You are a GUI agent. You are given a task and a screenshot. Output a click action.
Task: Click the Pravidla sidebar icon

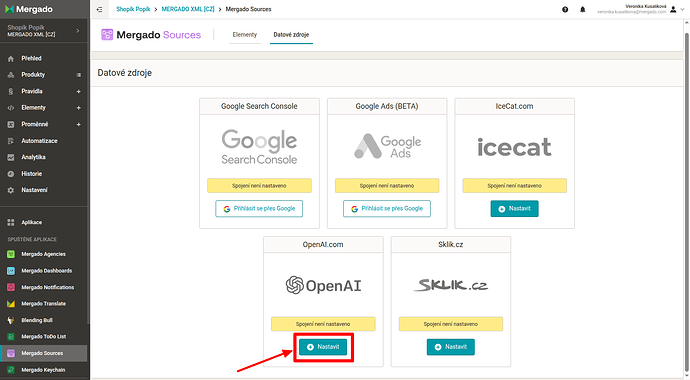(11, 91)
